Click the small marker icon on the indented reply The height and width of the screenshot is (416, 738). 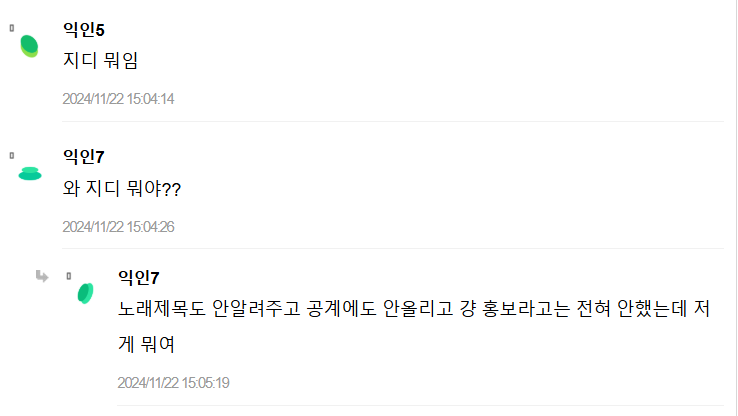(69, 275)
